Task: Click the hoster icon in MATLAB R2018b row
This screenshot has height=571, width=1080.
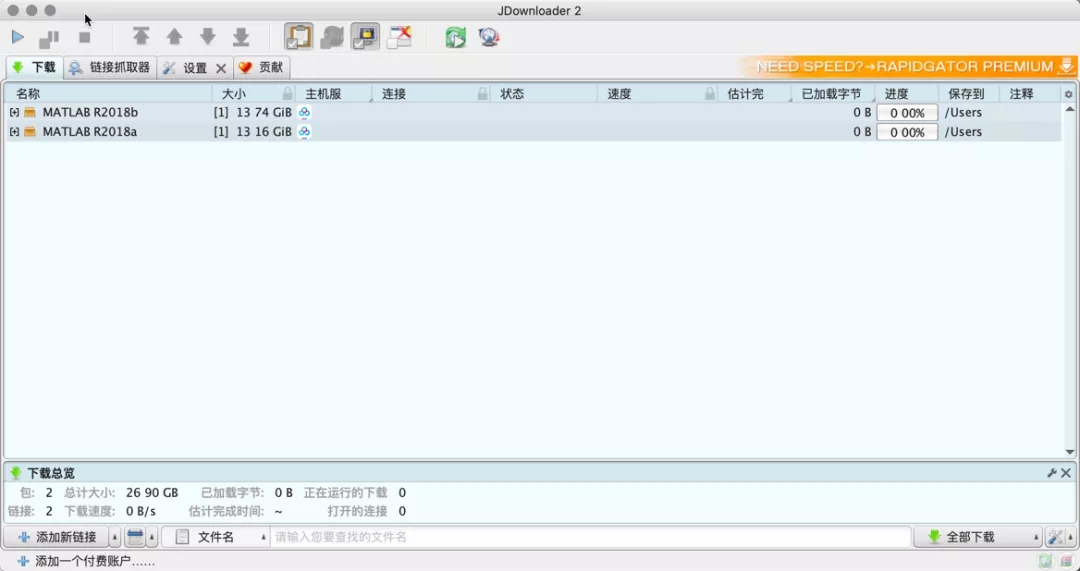Action: [304, 112]
